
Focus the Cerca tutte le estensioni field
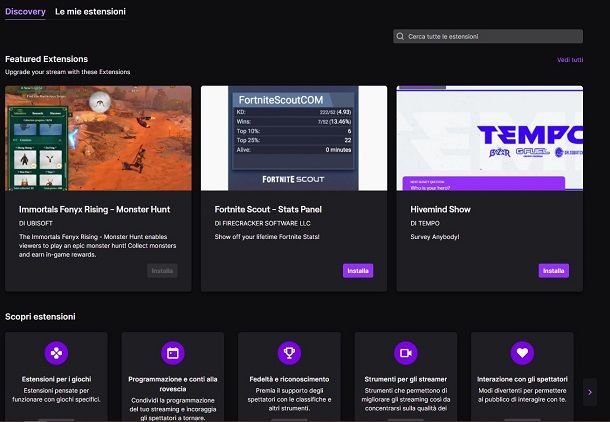pos(488,37)
